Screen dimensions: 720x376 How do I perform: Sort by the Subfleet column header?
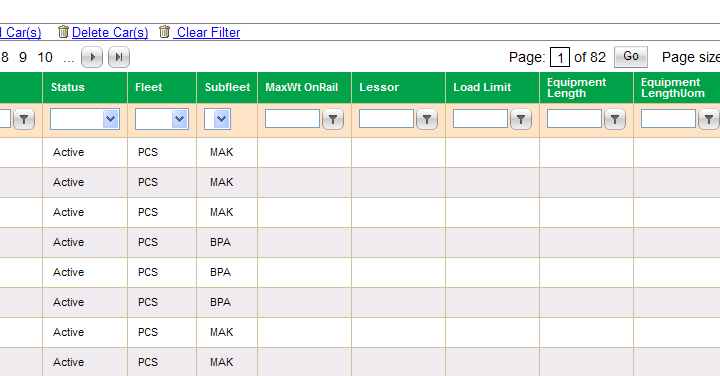click(x=227, y=87)
